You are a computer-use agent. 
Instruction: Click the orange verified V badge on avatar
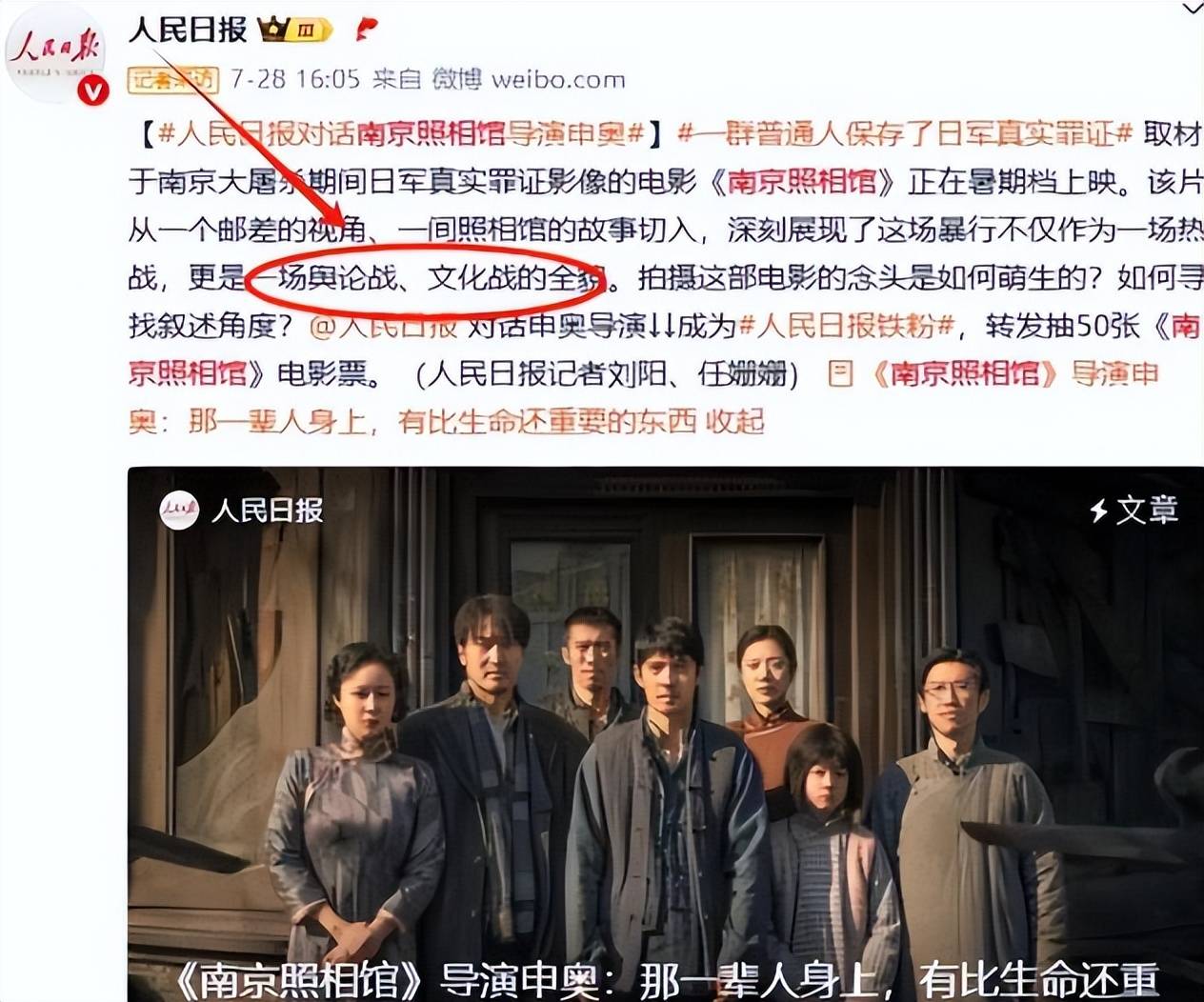[92, 91]
